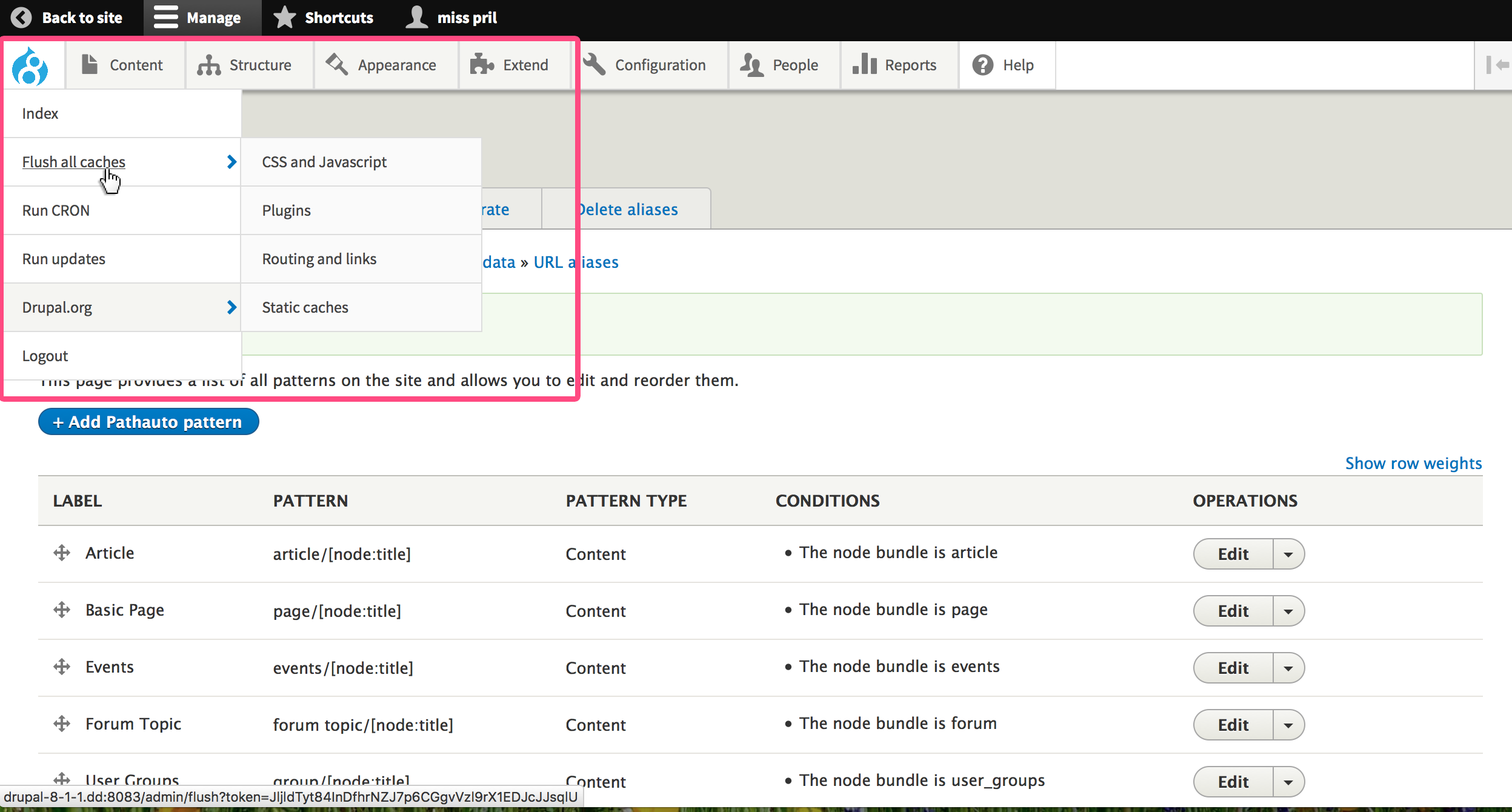The height and width of the screenshot is (812, 1512).
Task: Expand operations dropdown for Forum Topic row
Action: coord(1288,725)
